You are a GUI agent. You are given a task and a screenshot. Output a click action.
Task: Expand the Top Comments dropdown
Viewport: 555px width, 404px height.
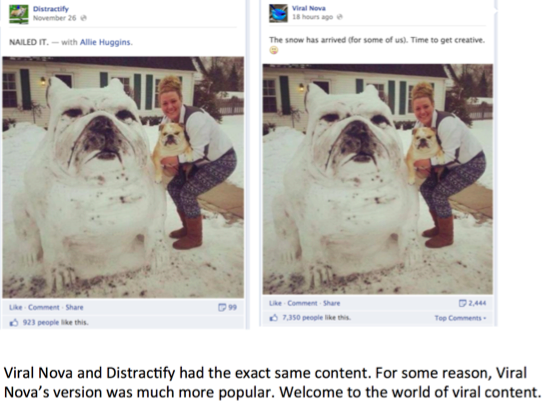click(460, 318)
